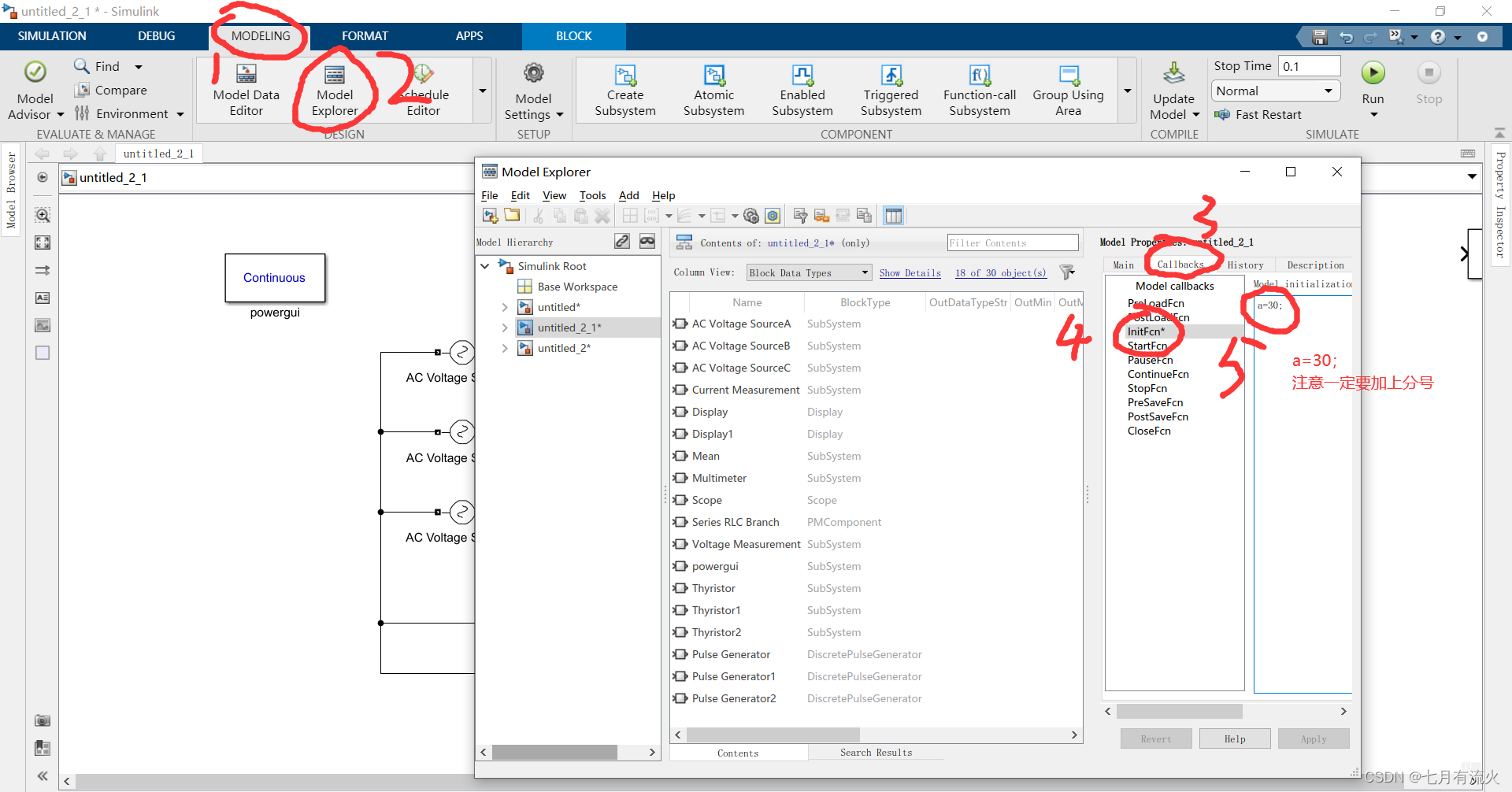
Task: Click the annotation text icon in the canvas palette
Action: coord(43,298)
